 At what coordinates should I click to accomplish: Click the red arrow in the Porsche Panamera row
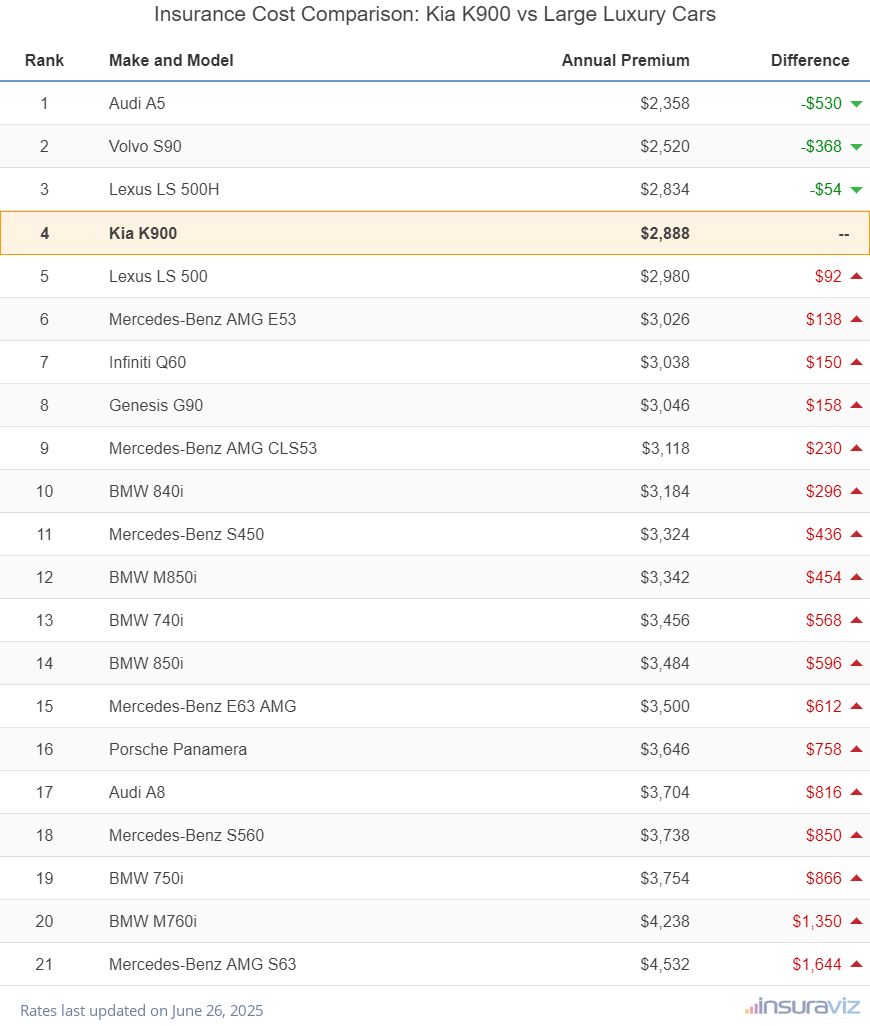tap(856, 749)
